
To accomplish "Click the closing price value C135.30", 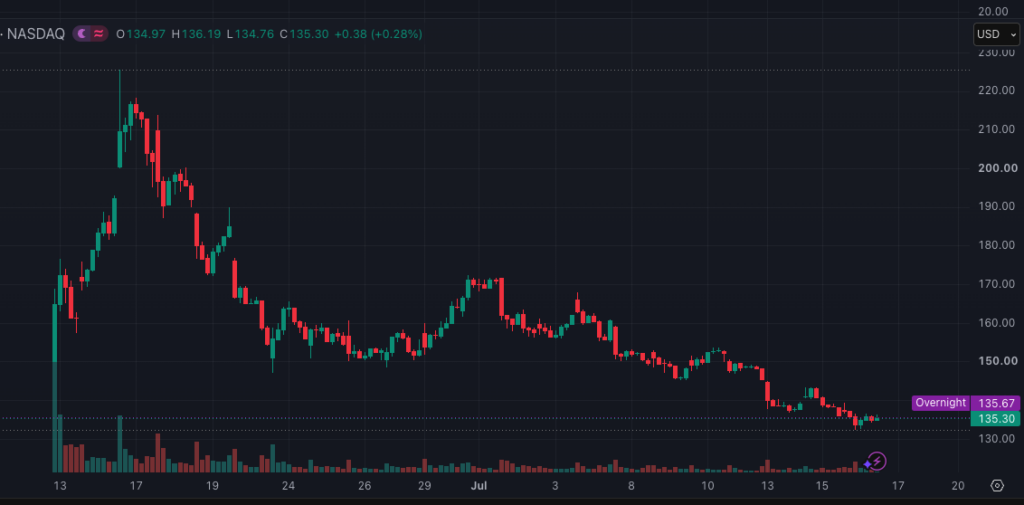I will click(x=304, y=34).
